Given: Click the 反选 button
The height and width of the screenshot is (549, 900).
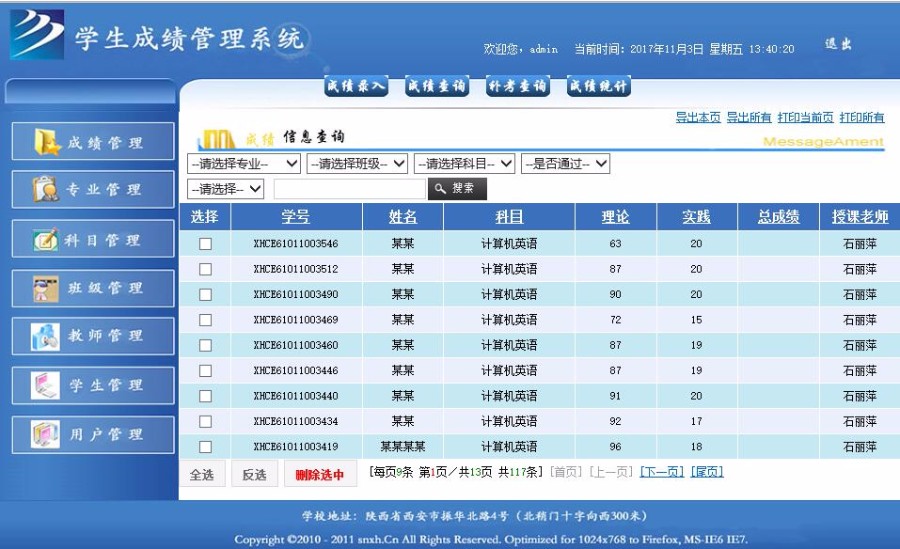Looking at the screenshot, I should [254, 474].
